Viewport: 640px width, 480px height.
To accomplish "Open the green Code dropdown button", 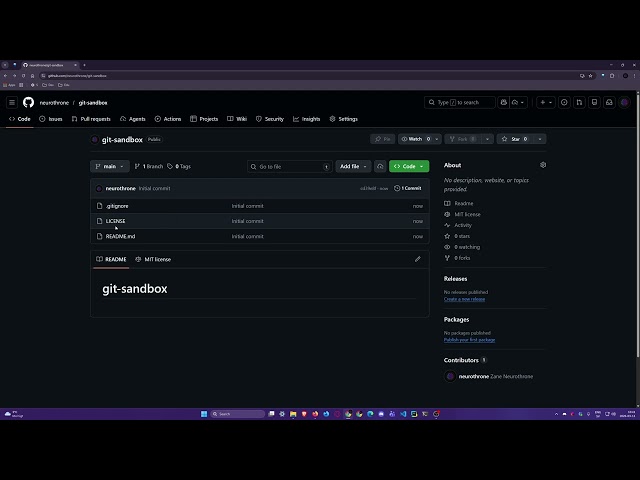I will [409, 167].
